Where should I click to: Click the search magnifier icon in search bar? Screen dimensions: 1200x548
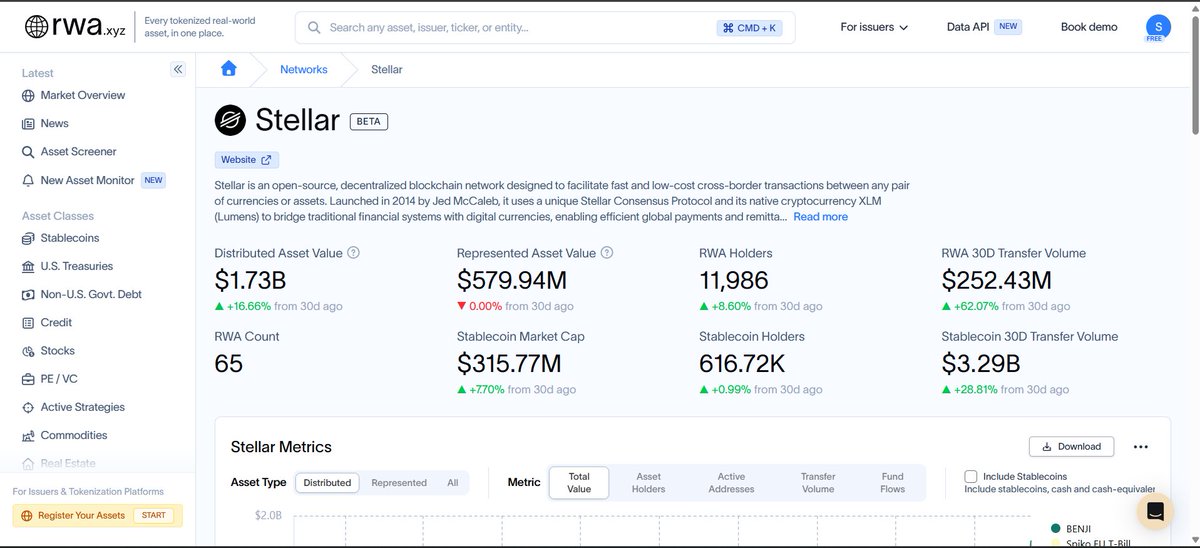[315, 28]
